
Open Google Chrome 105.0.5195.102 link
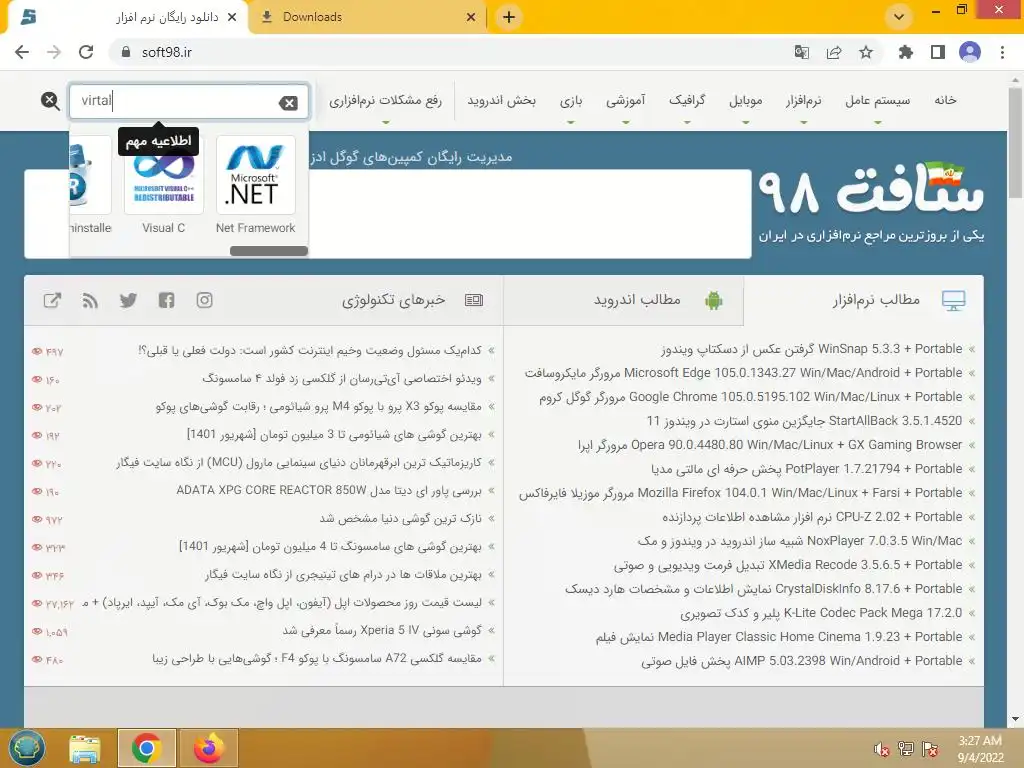750,397
